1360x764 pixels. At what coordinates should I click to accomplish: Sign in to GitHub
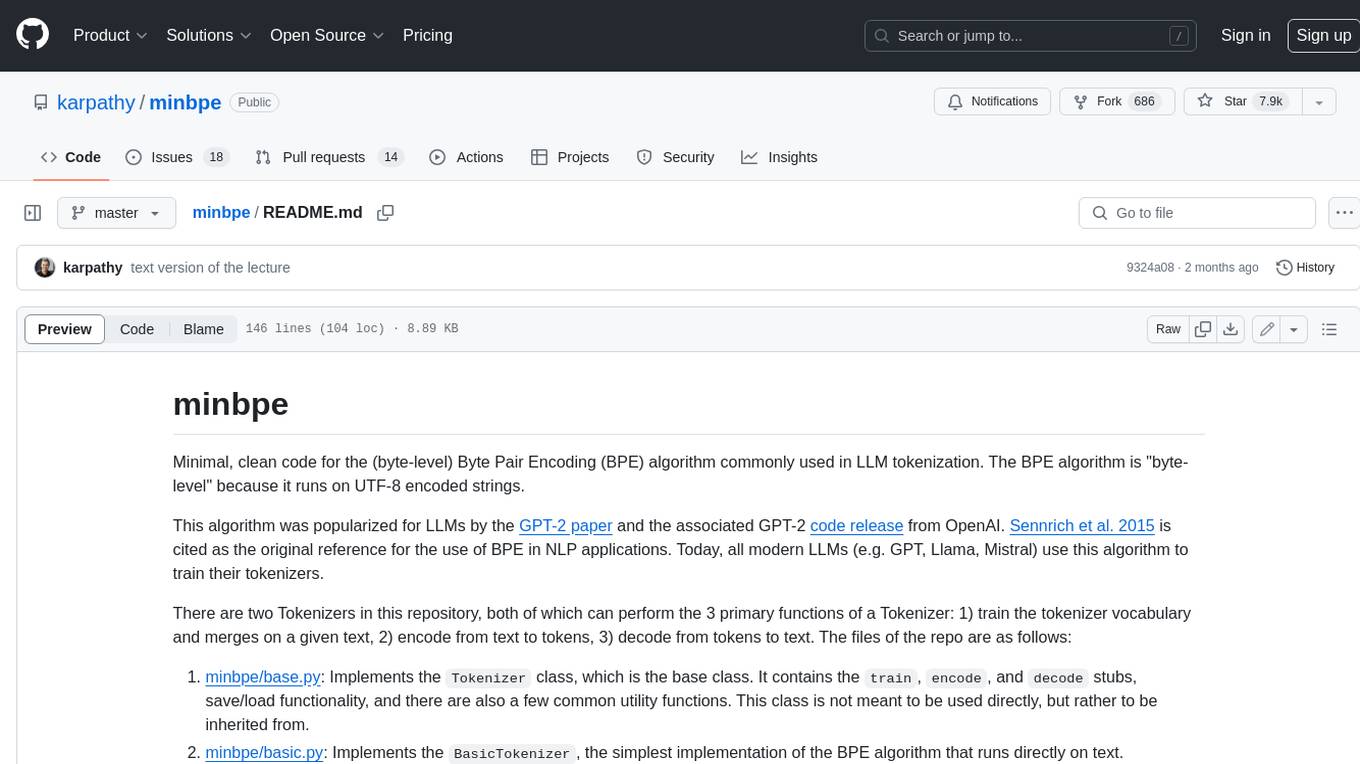(1245, 35)
